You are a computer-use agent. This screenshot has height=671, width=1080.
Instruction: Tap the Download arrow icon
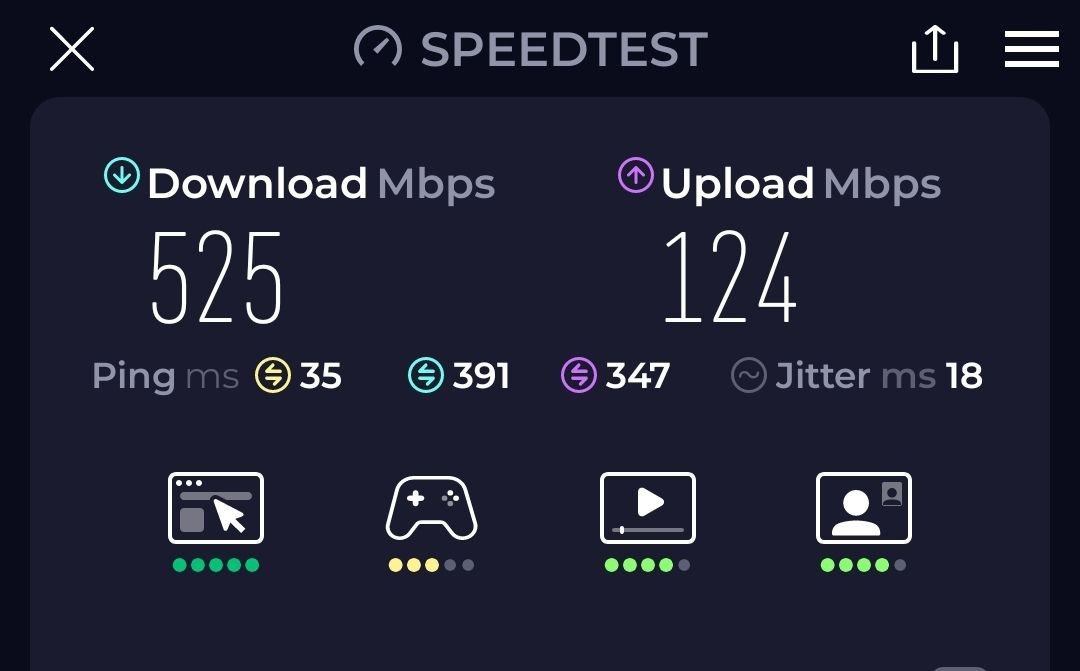122,175
